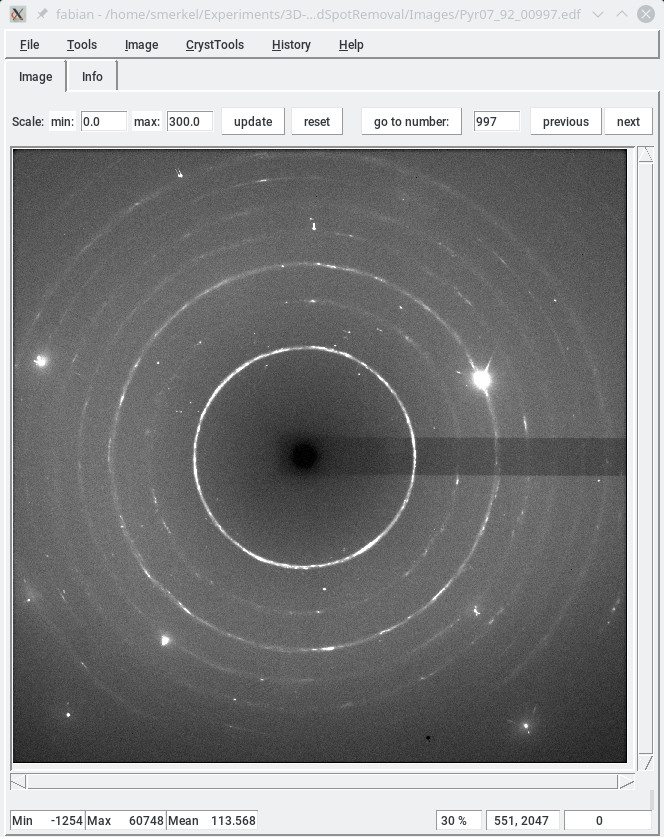
Task: Focus the scale max input field
Action: click(x=189, y=122)
